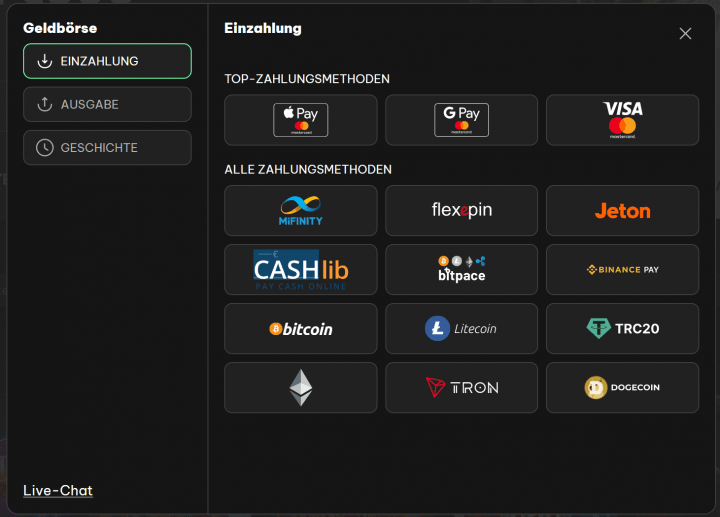Choose bitpace crypto payment
Screen dimensions: 720x517
coord(461,270)
